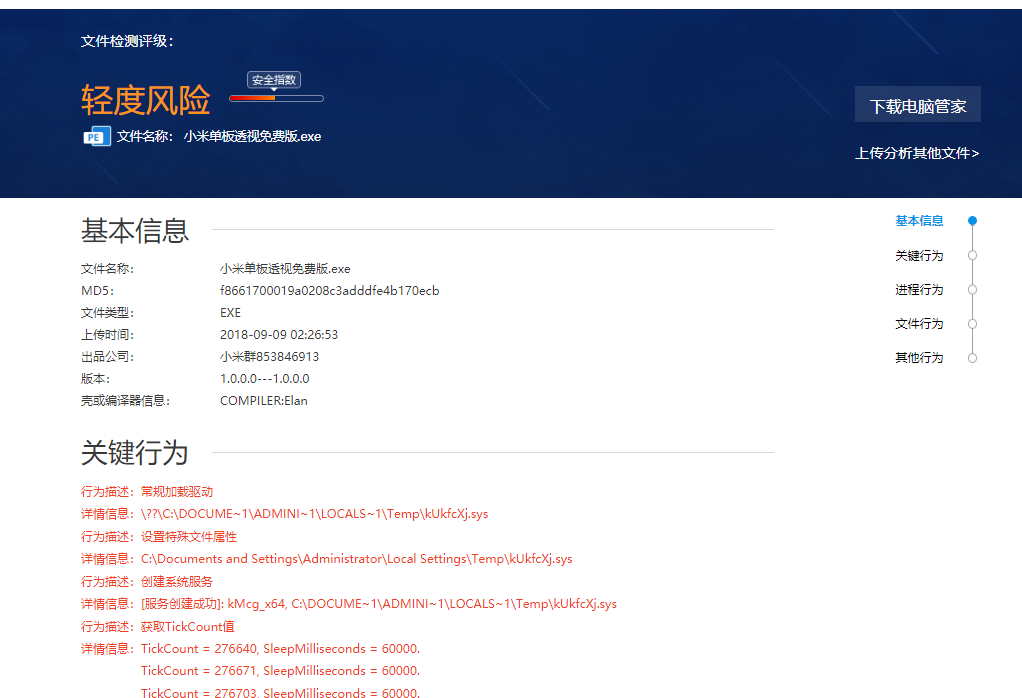Jump to 关键行为 in side navigation

pyautogui.click(x=919, y=256)
